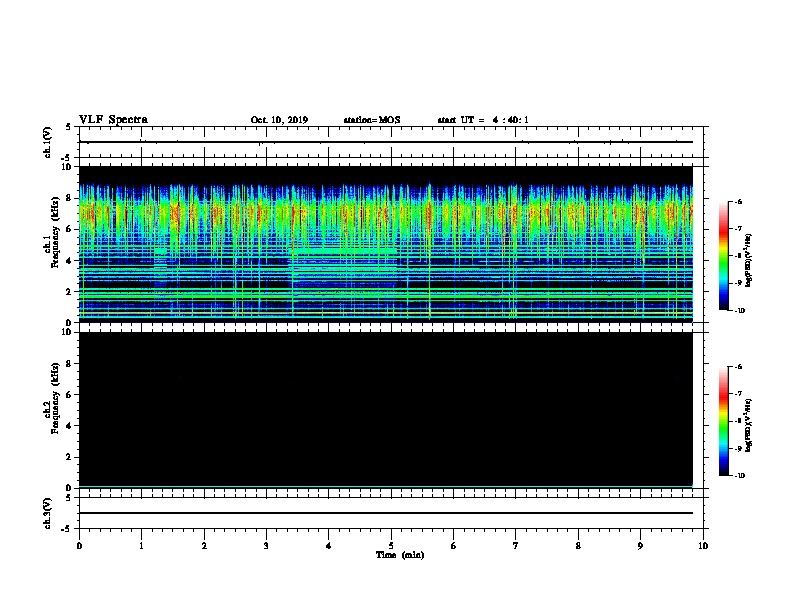Viewport: 792px width, 612px height.
Task: Click the "Time (min)" x-axis label
Action: click(400, 555)
